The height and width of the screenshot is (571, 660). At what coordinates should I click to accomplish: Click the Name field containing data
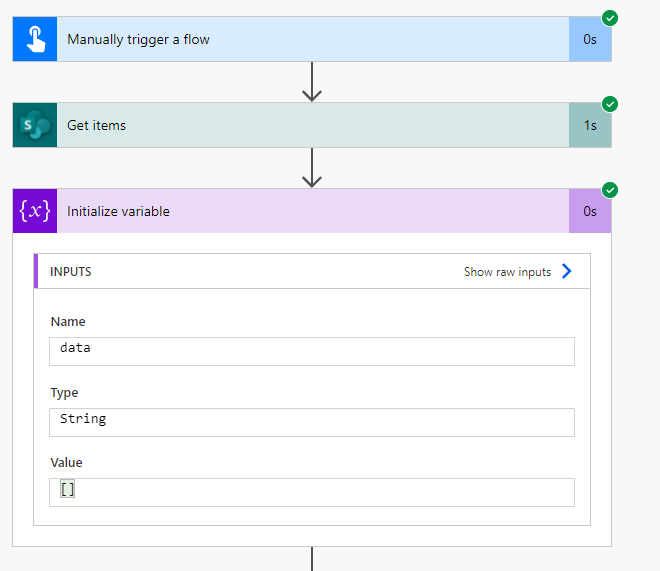[312, 350]
